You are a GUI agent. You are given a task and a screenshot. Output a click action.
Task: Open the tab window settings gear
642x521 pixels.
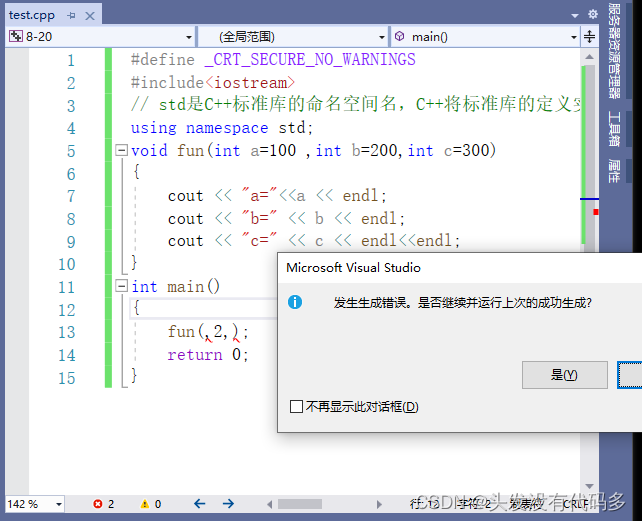point(592,15)
